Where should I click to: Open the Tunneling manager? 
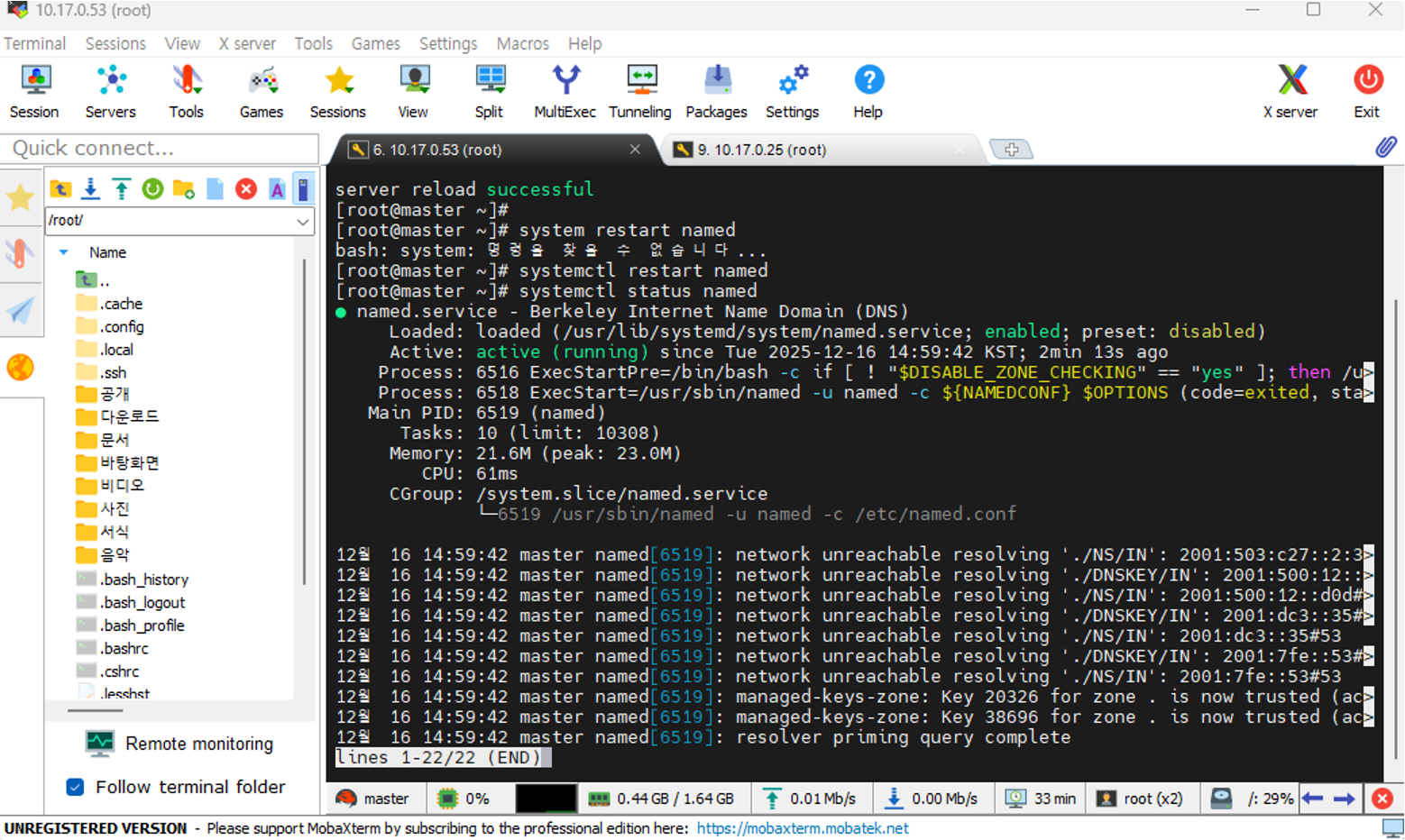pos(640,92)
